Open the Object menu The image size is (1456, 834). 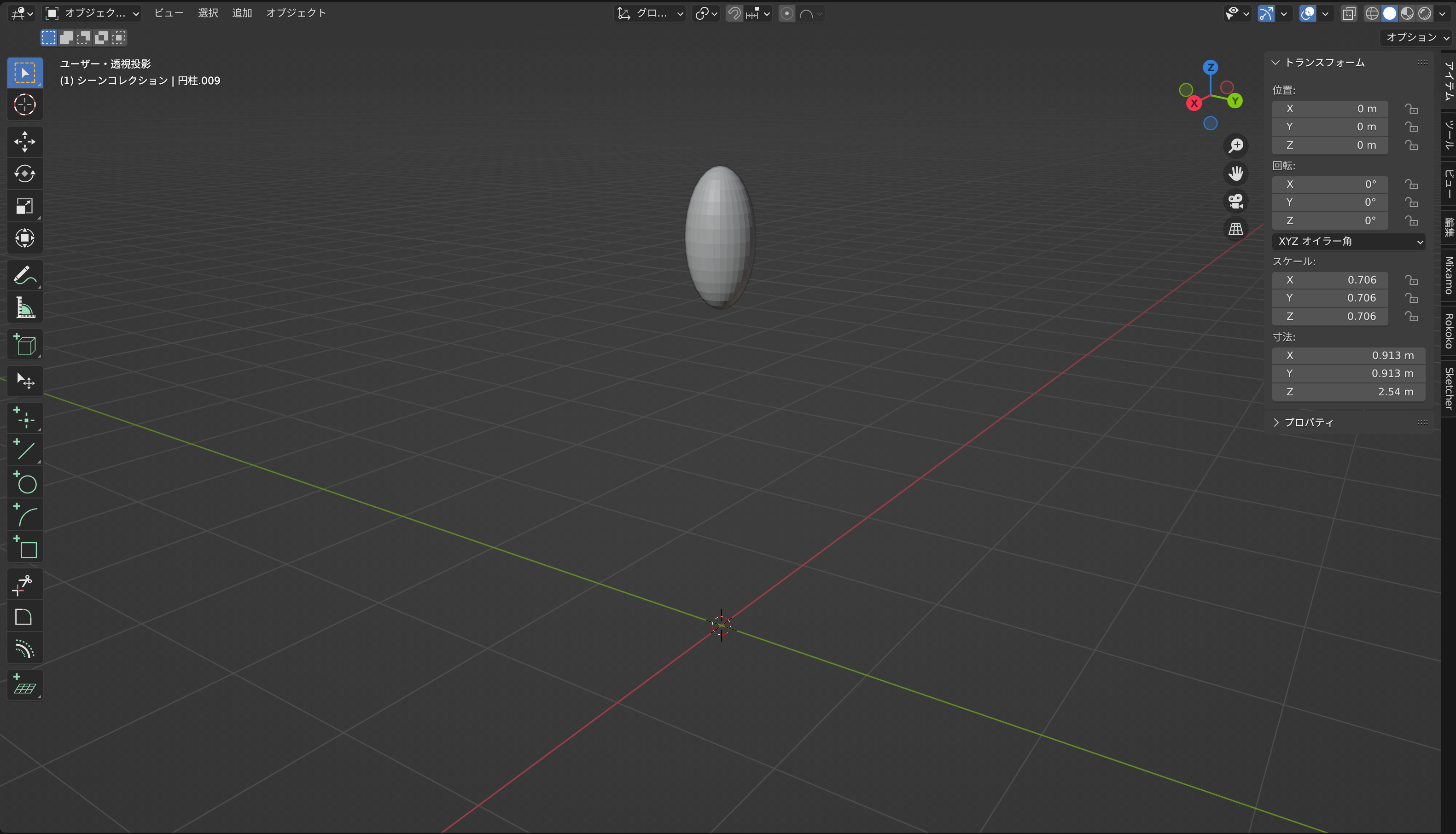tap(296, 12)
